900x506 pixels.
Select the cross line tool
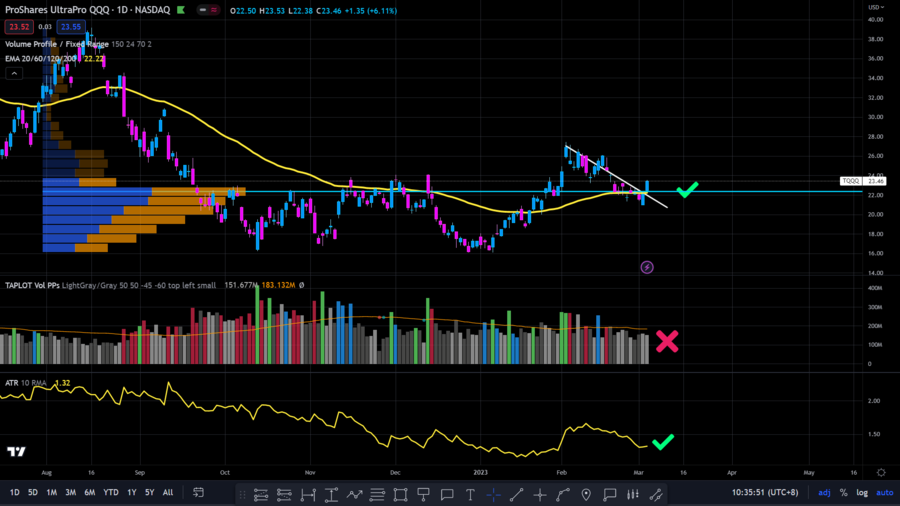pos(540,495)
